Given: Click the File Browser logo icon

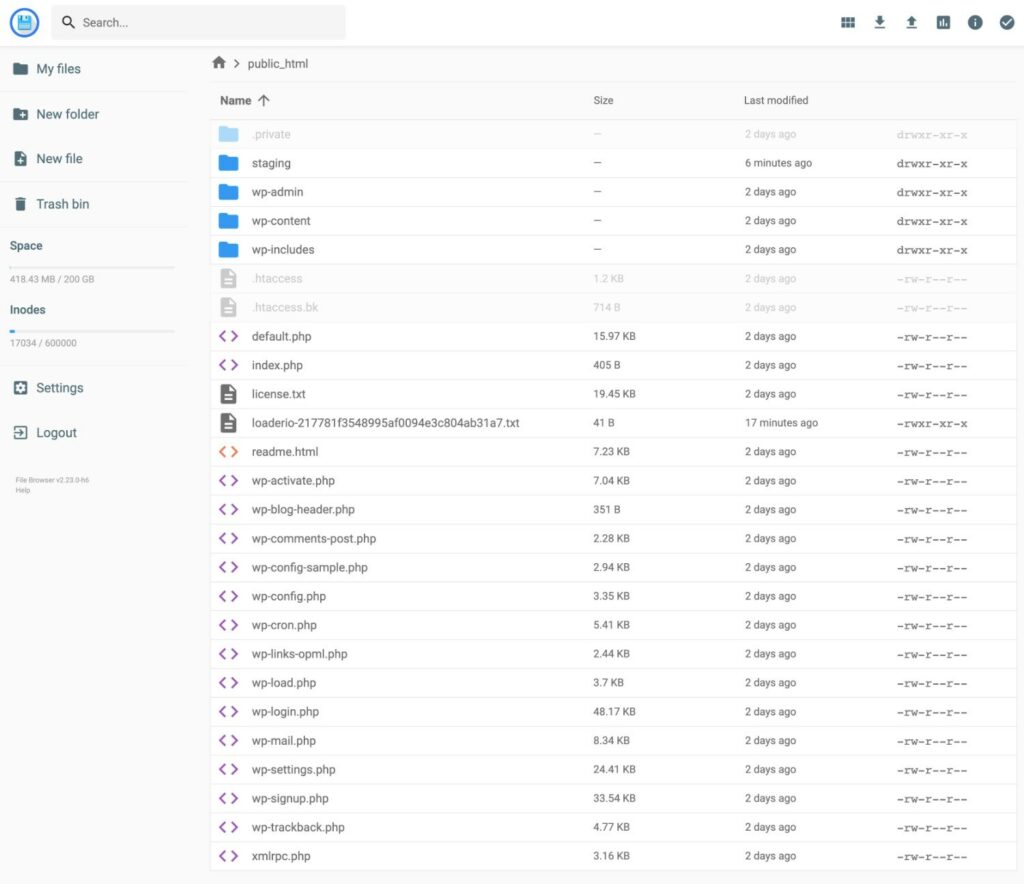Looking at the screenshot, I should click(24, 22).
